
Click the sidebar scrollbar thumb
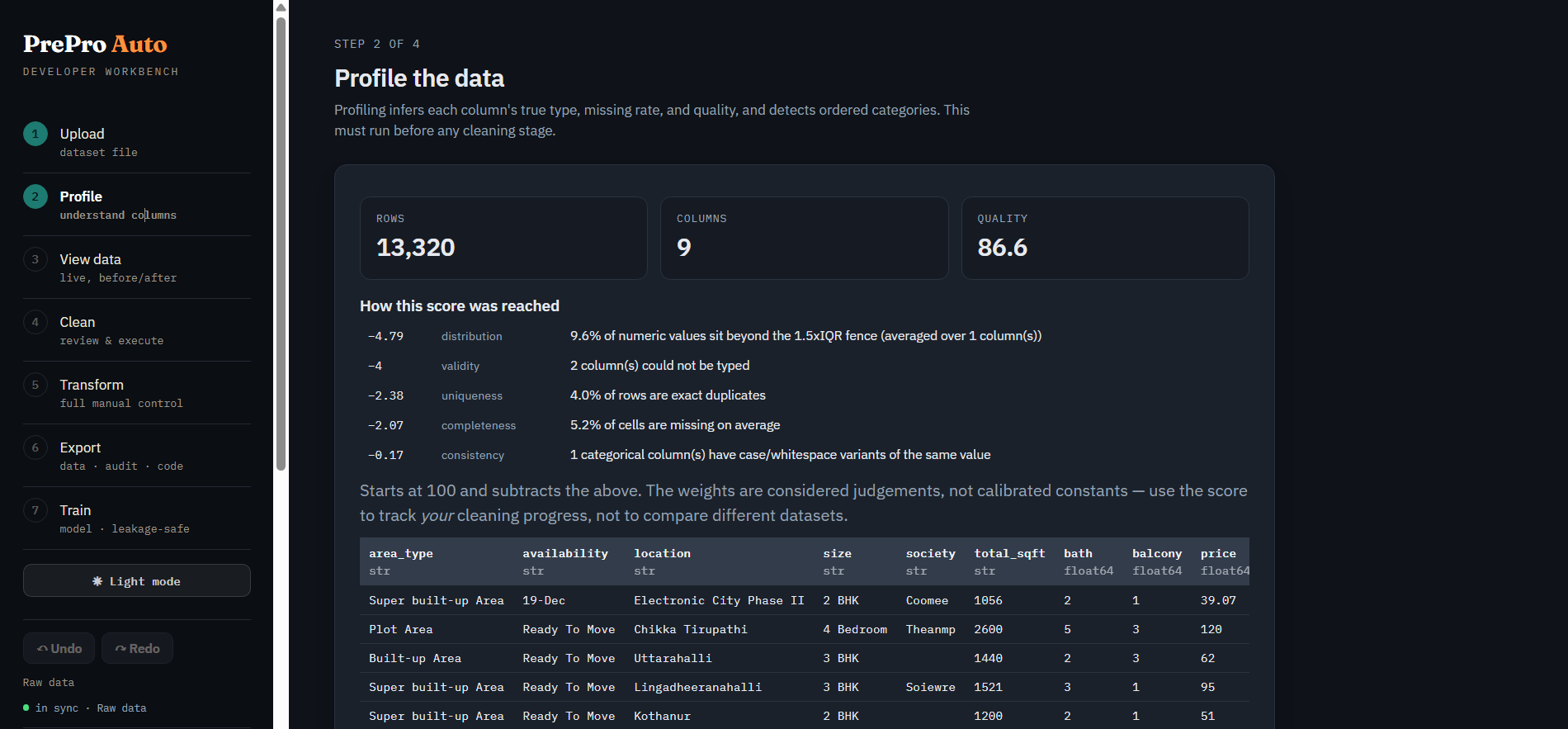point(281,244)
